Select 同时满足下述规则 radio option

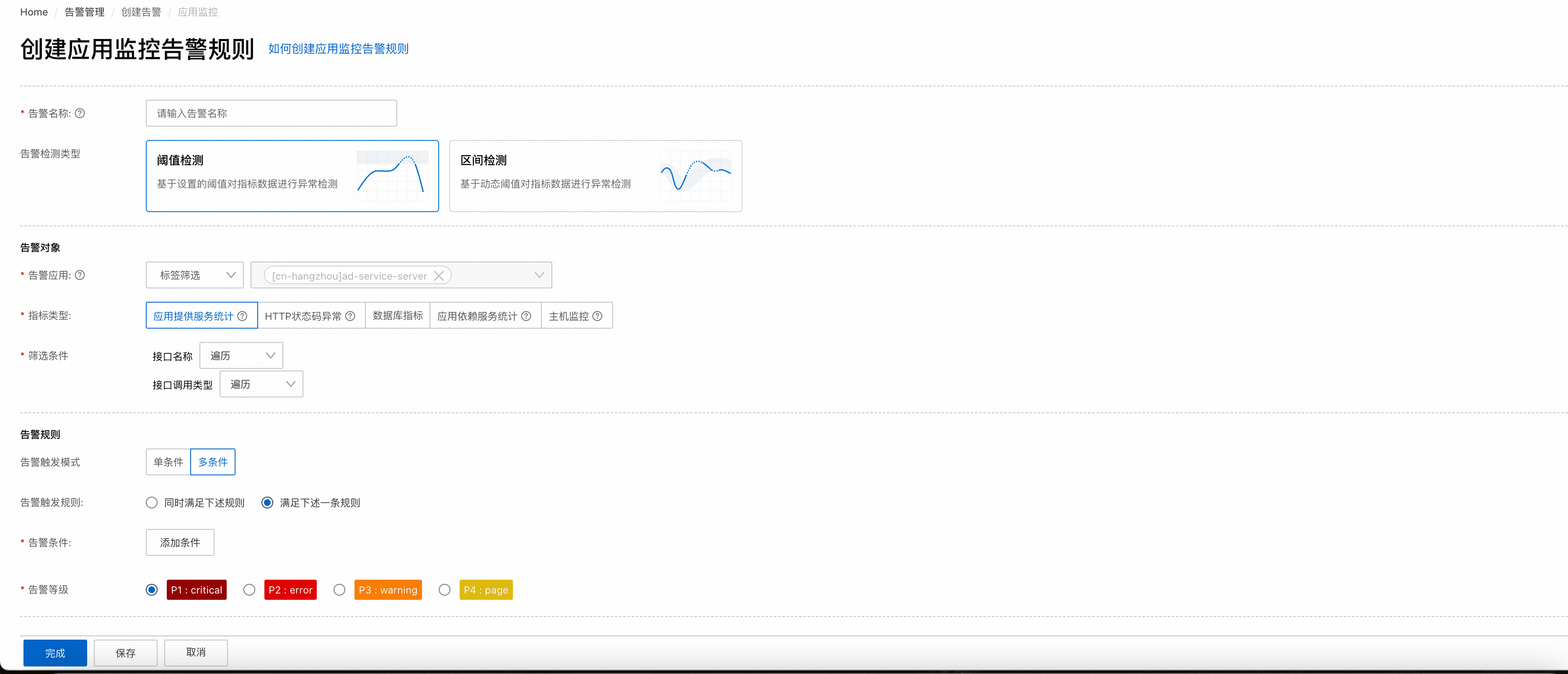pyautogui.click(x=152, y=503)
